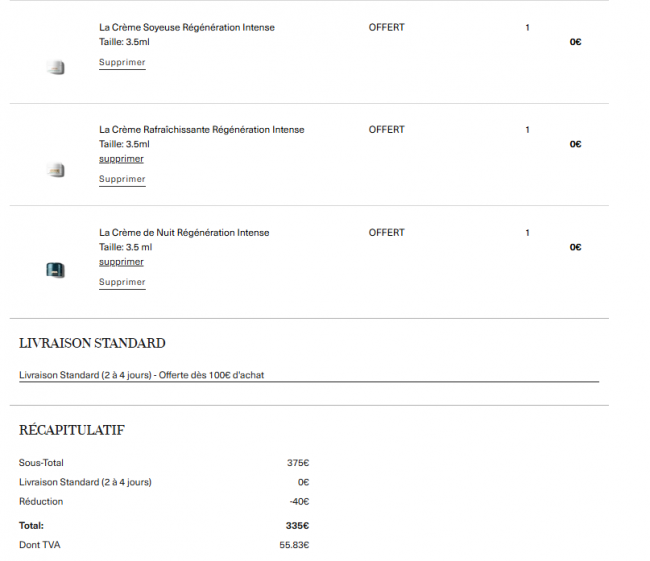The height and width of the screenshot is (561, 650).
Task: Open La Crème Rafraîchissante Régénération Intense title
Action: pyautogui.click(x=202, y=130)
